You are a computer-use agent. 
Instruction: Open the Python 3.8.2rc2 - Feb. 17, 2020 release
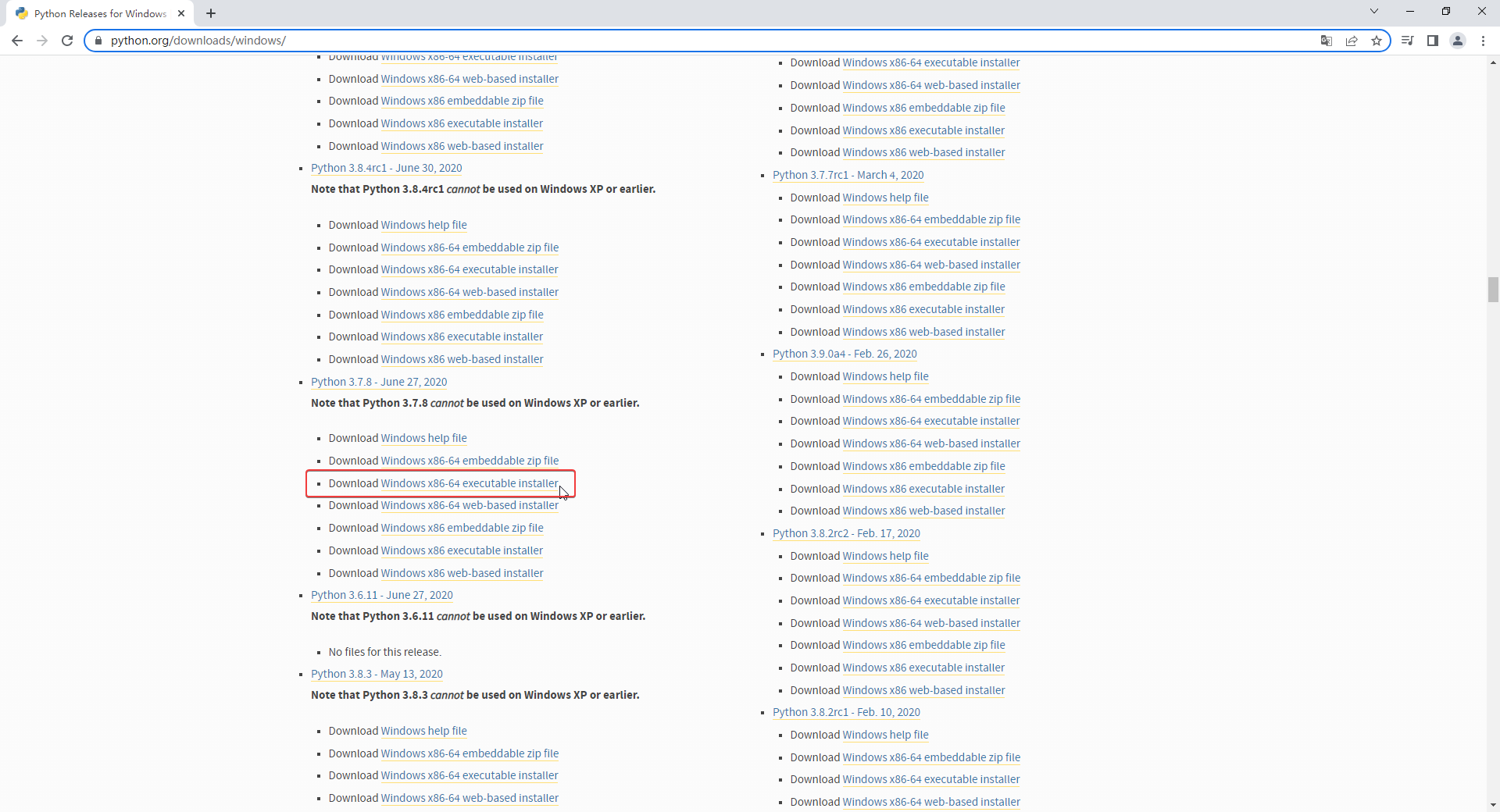[846, 533]
